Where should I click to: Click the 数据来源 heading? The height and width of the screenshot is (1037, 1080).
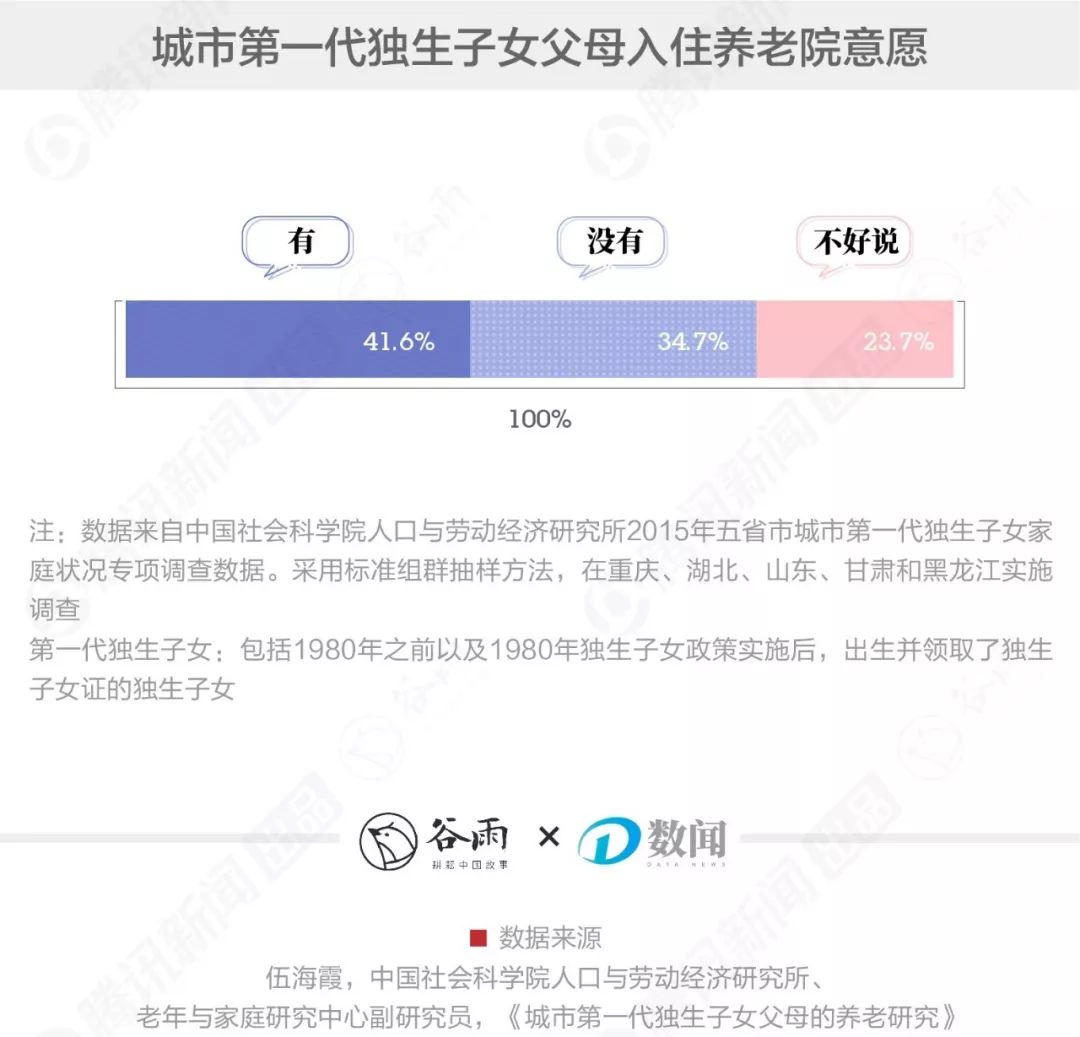pyautogui.click(x=550, y=938)
